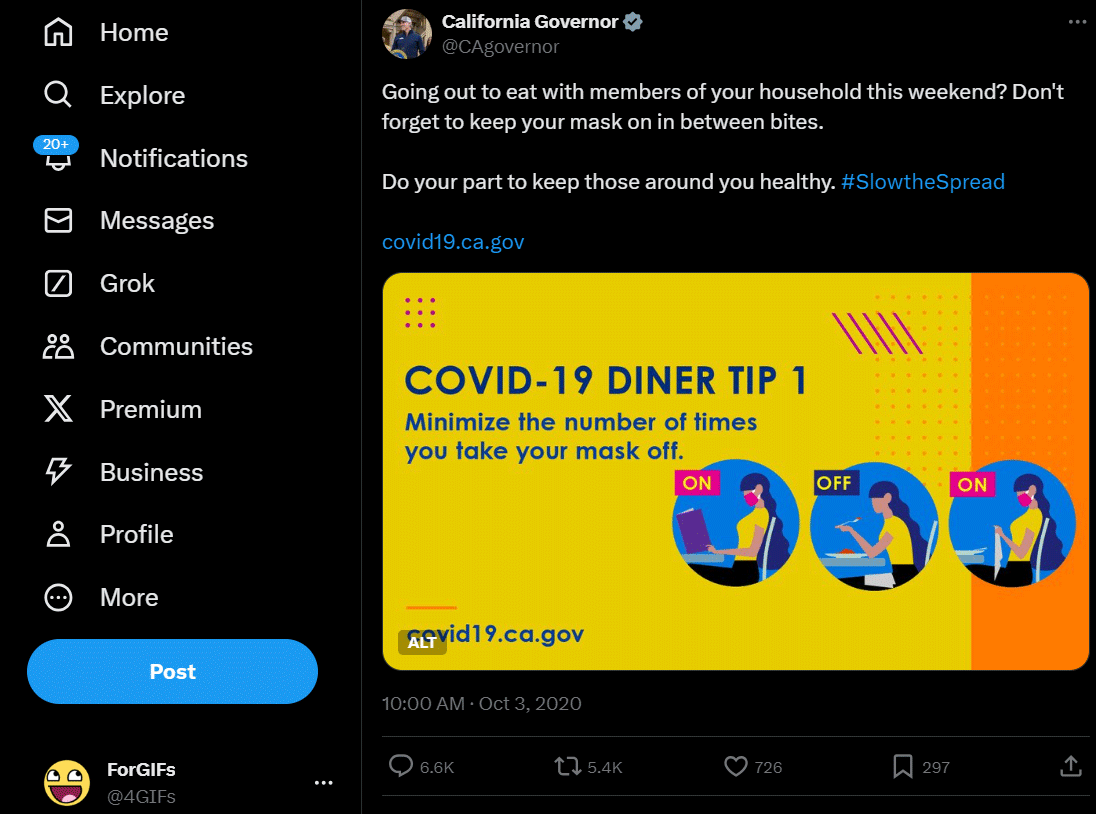Open the tweet's three-dot options menu
The width and height of the screenshot is (1096, 814).
[1076, 21]
